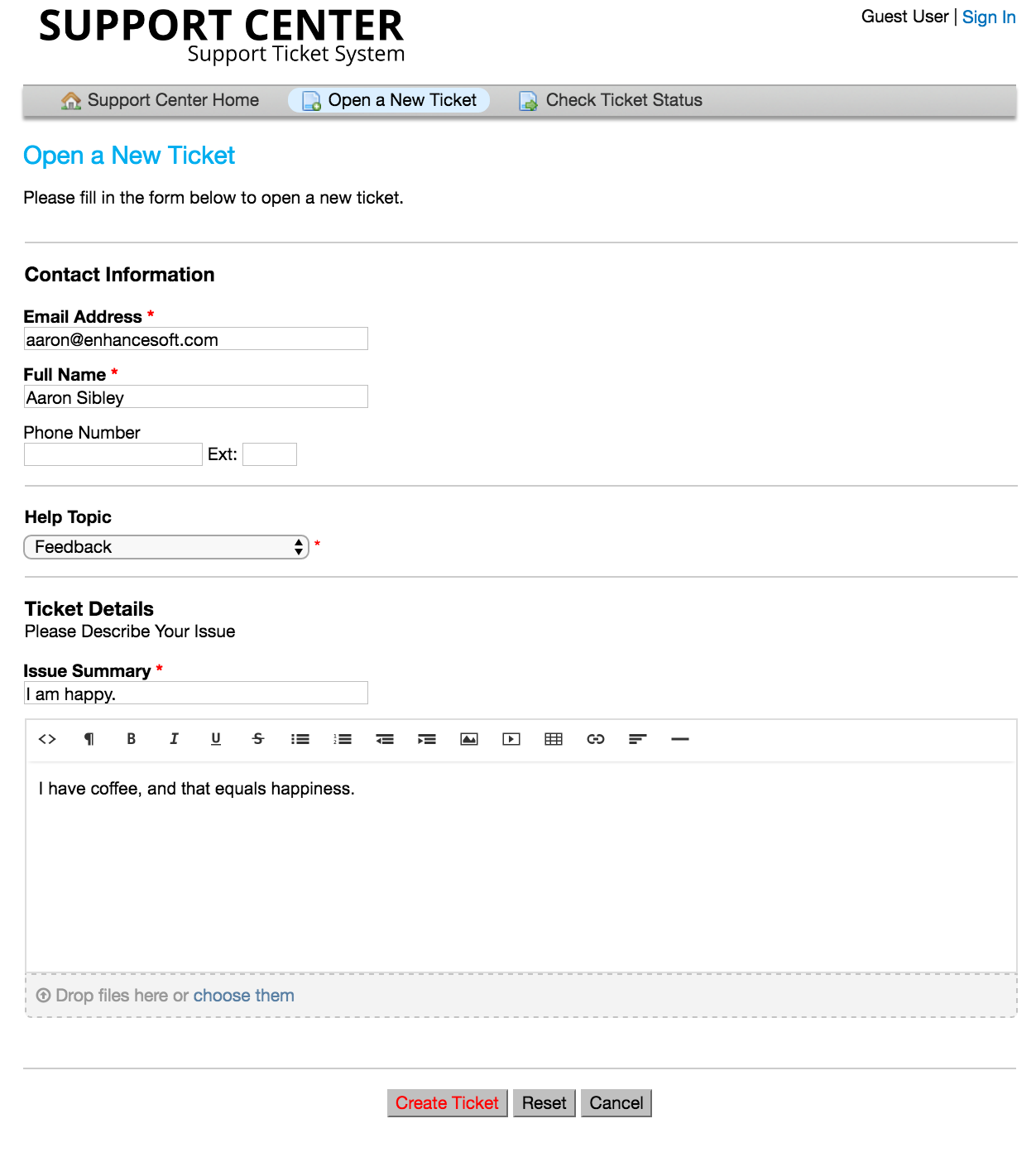This screenshot has height=1157, width=1036.
Task: Open the Help Topic dropdown
Action: pyautogui.click(x=165, y=547)
